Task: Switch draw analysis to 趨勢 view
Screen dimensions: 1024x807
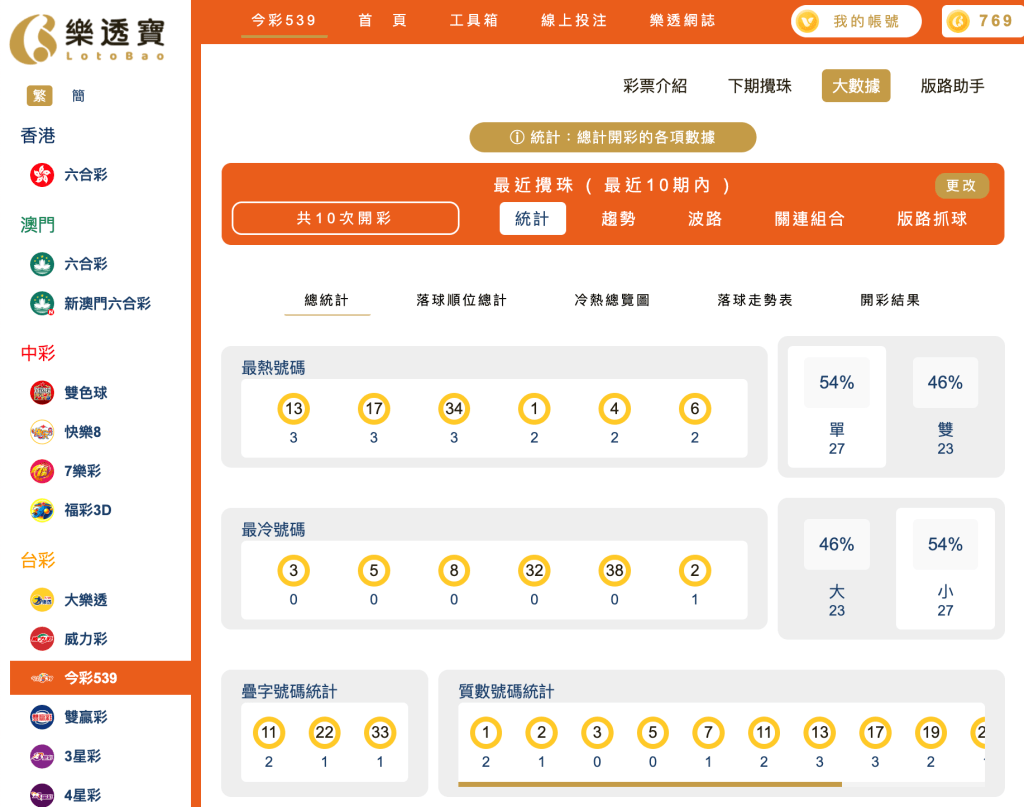Action: (x=619, y=218)
